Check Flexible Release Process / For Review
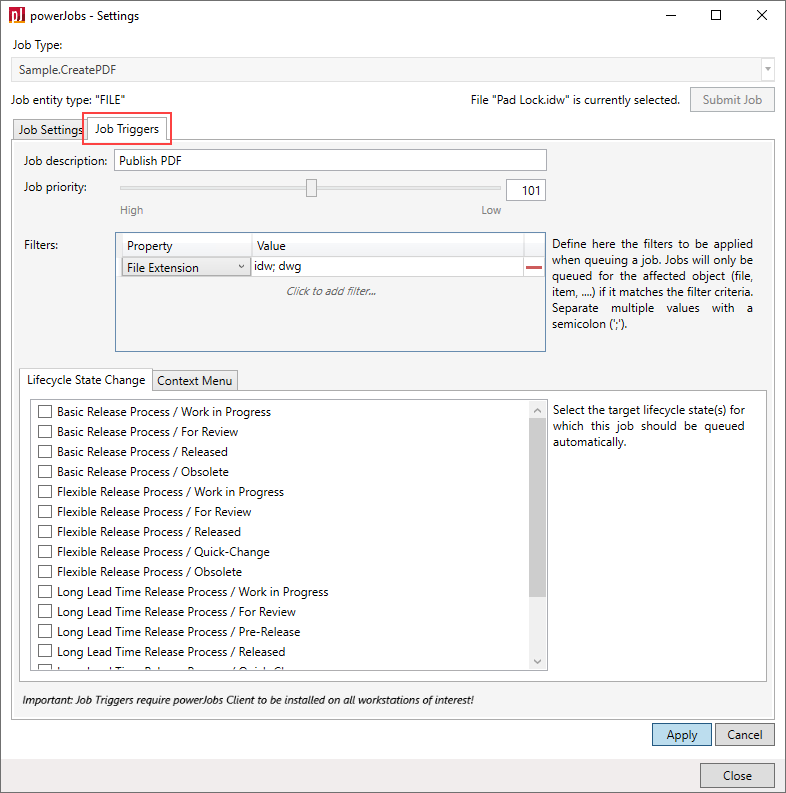 [x=45, y=511]
